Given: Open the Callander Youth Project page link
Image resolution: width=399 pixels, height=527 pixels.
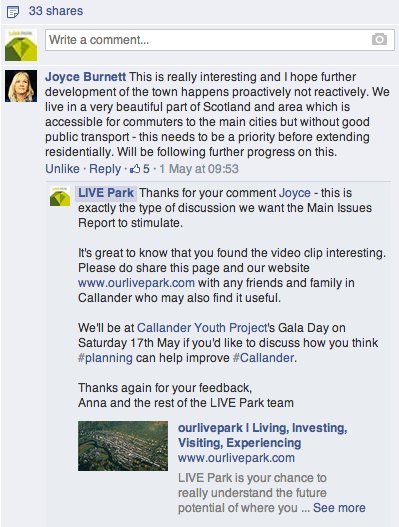Looking at the screenshot, I should (202, 328).
